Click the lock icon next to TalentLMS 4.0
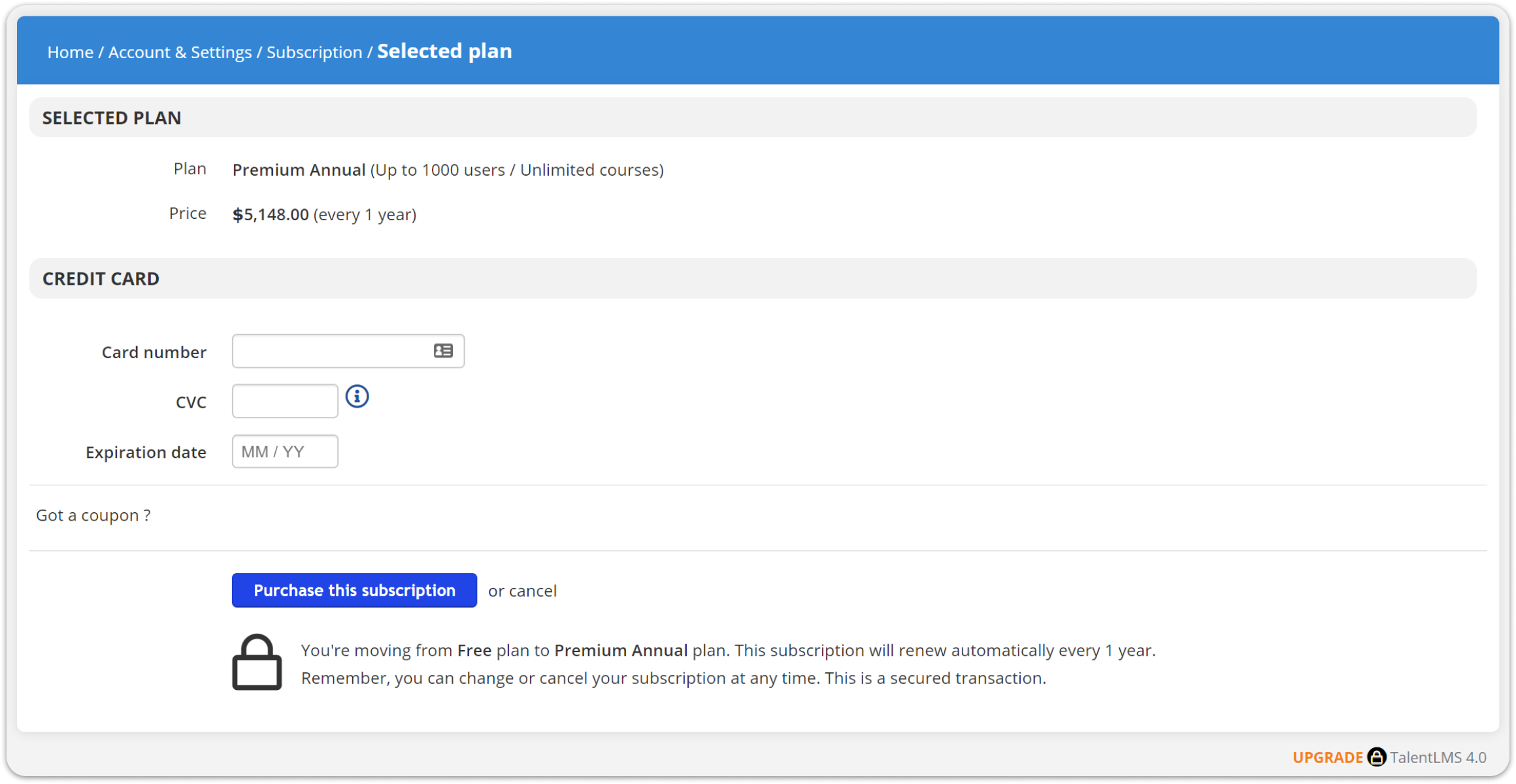The image size is (1516, 784). tap(1376, 757)
